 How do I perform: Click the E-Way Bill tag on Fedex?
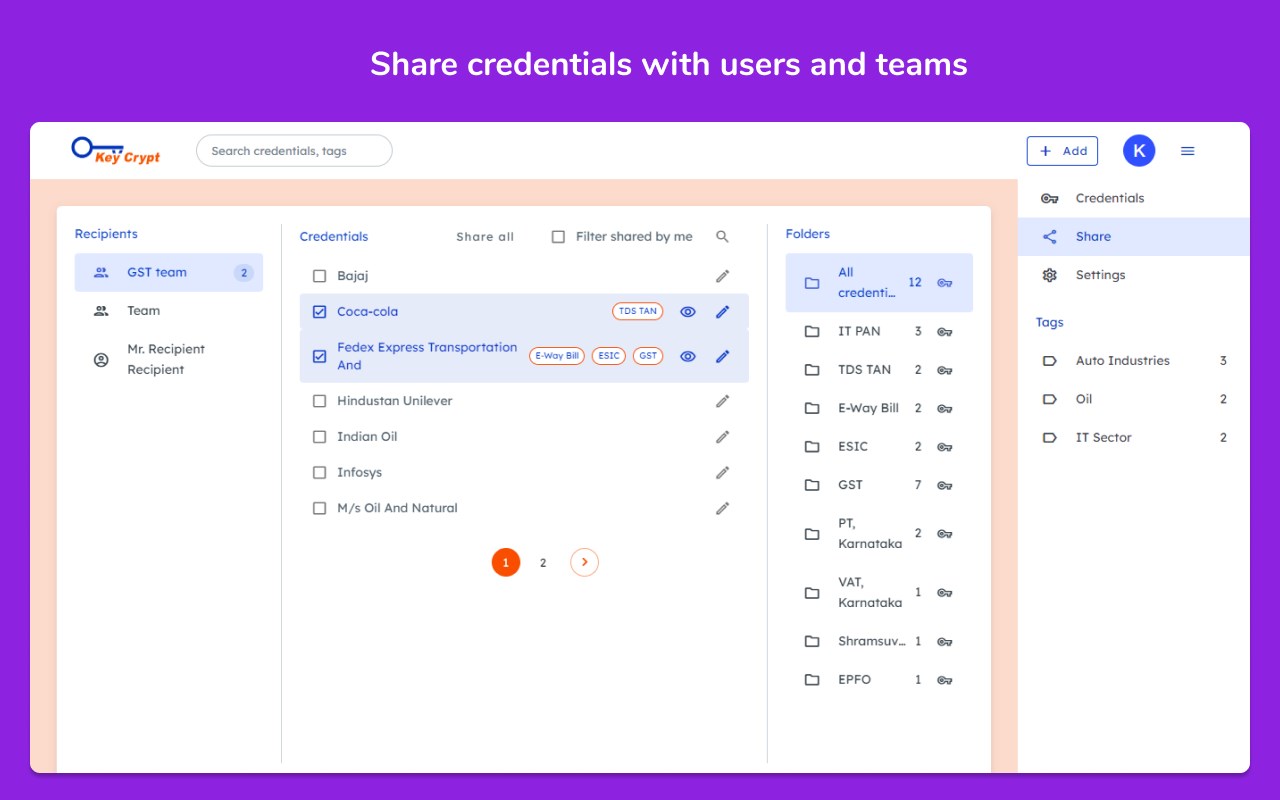pyautogui.click(x=557, y=356)
